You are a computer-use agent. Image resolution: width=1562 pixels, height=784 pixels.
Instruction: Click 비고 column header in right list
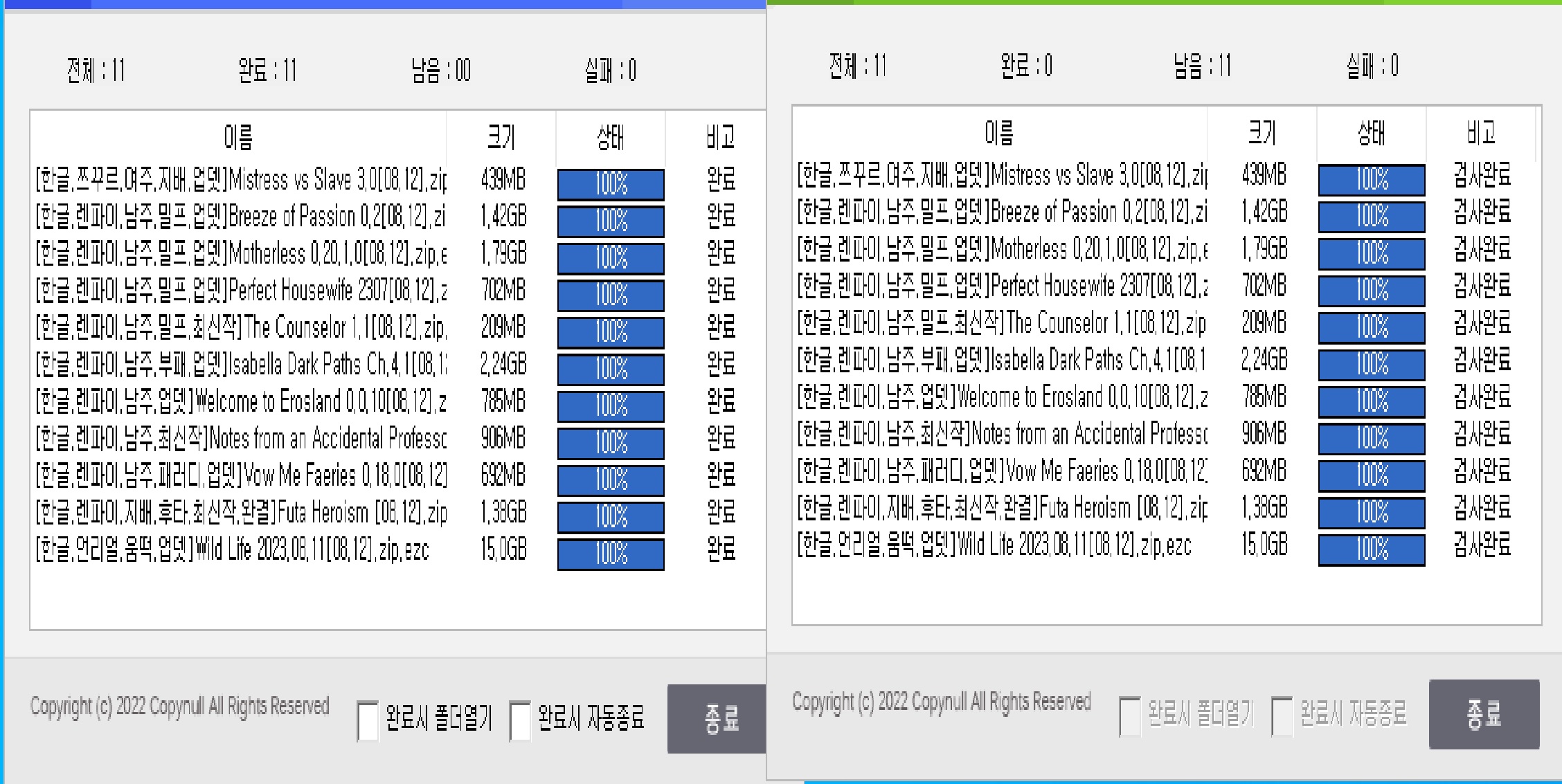pyautogui.click(x=1481, y=133)
